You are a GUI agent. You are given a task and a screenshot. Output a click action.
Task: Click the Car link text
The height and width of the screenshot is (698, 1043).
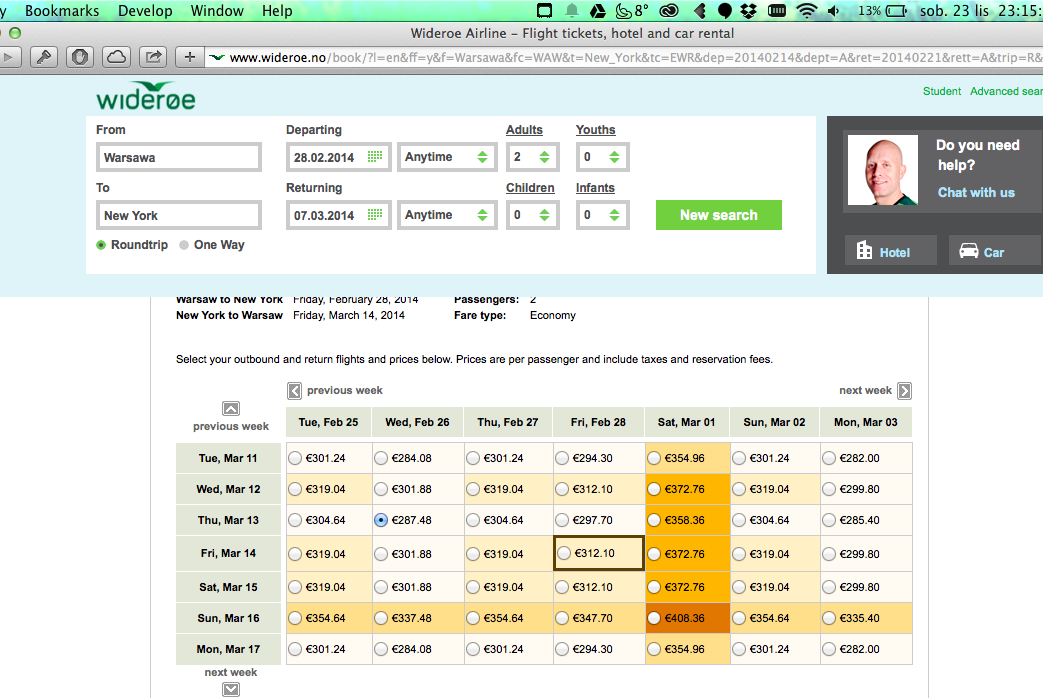[994, 252]
